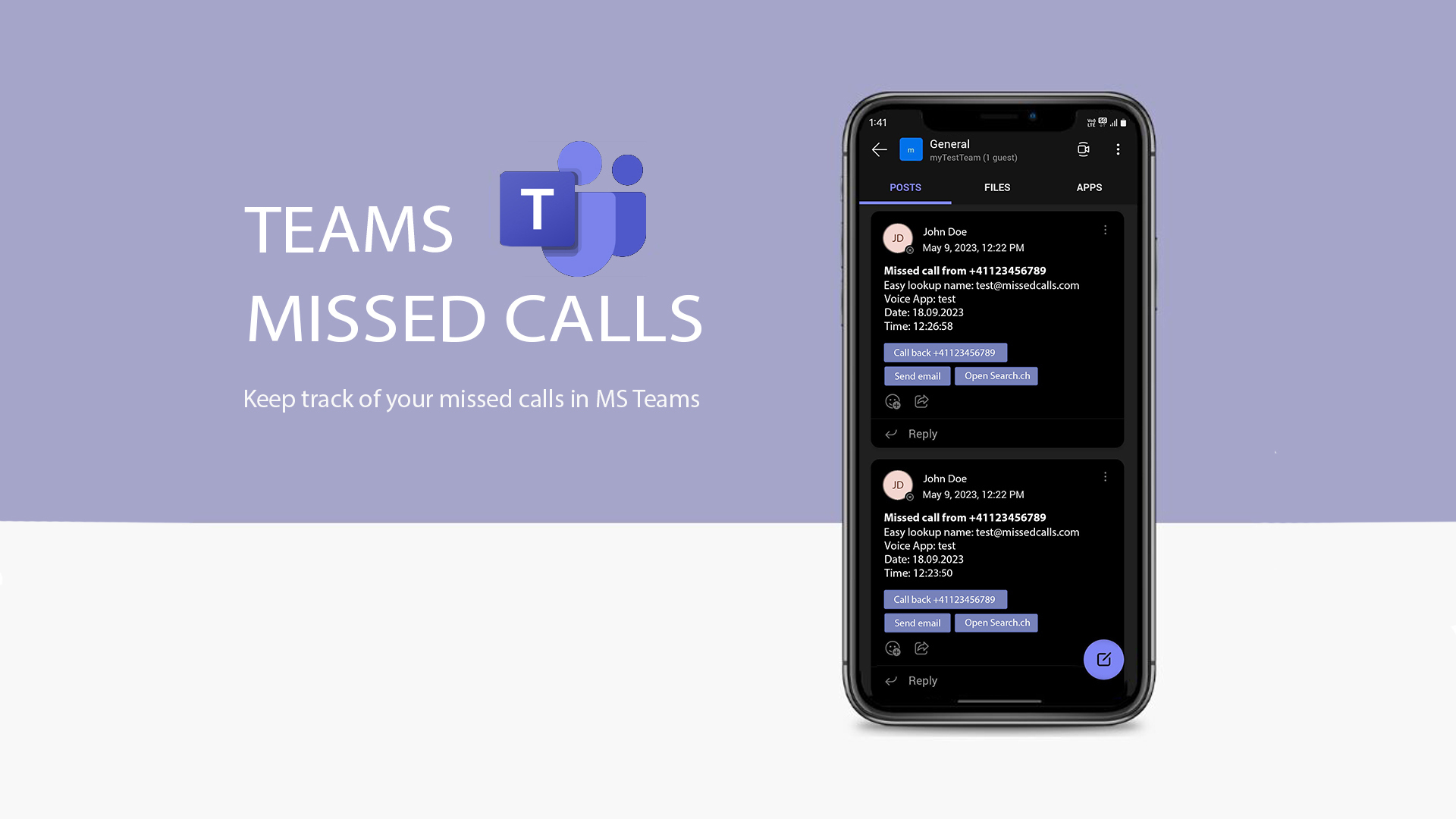The image size is (1456, 819).
Task: Click the back arrow navigation icon
Action: pyautogui.click(x=879, y=150)
